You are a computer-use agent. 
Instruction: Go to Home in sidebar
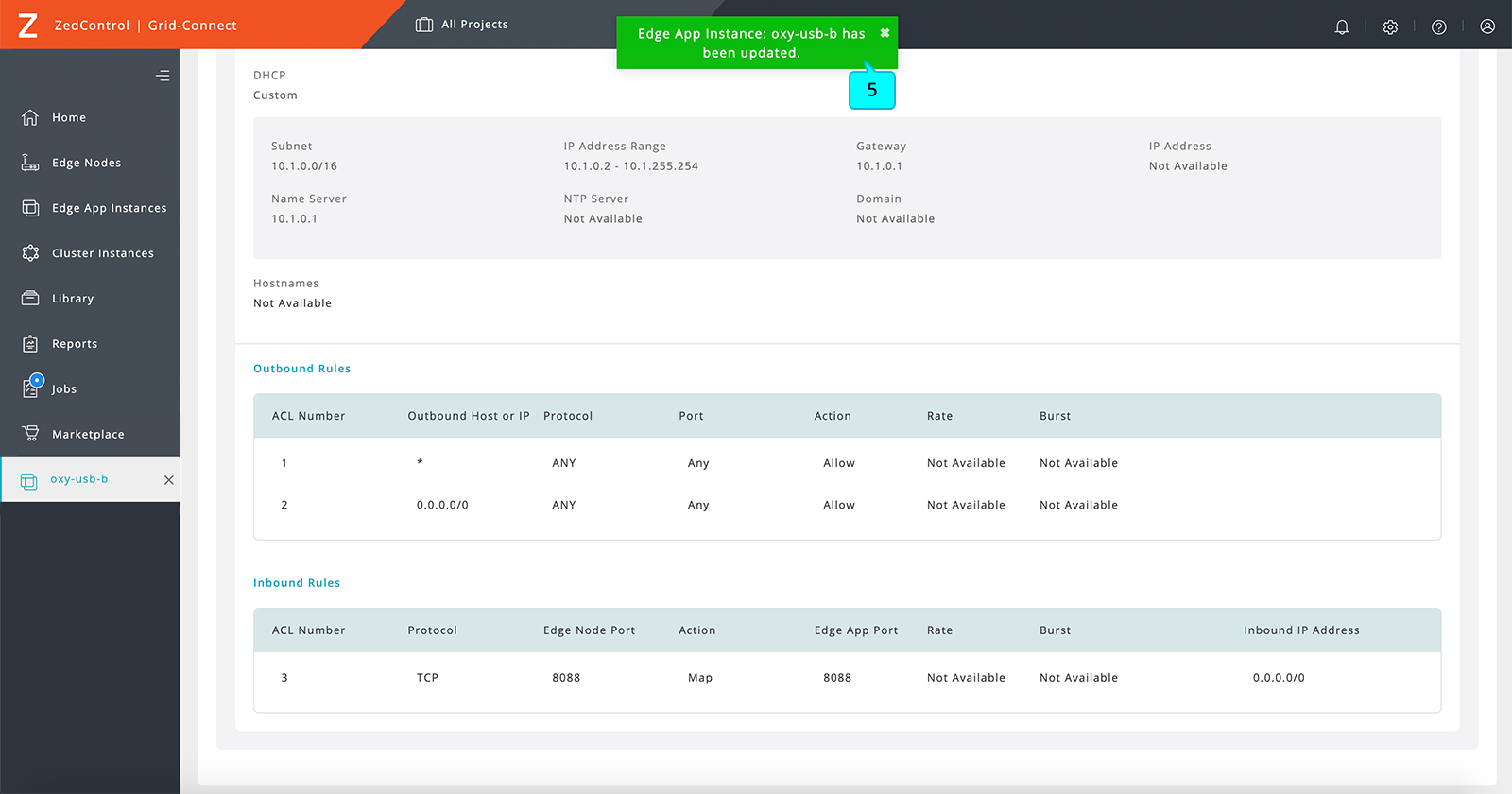tap(69, 117)
